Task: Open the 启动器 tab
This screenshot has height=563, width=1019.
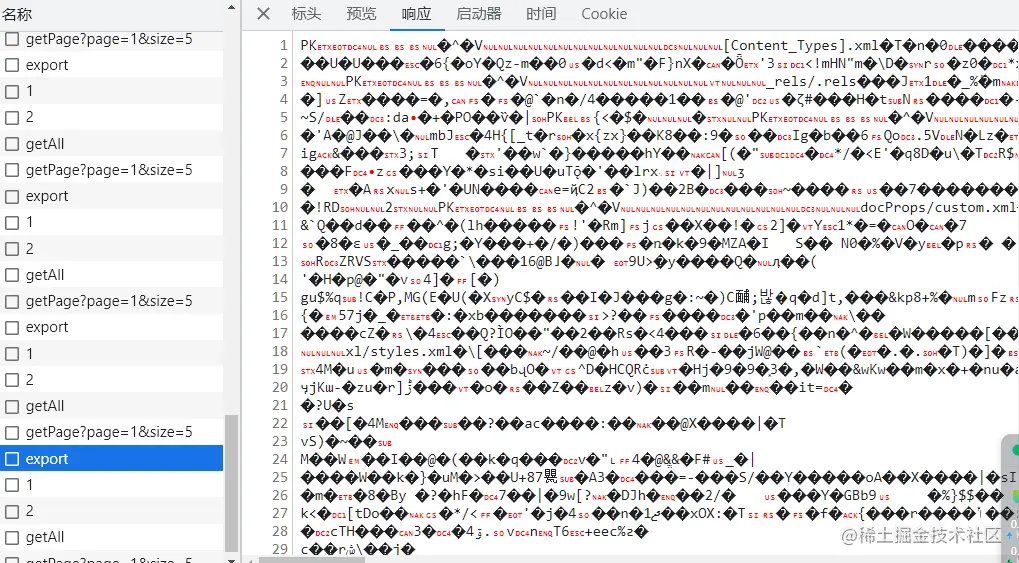Action: pyautogui.click(x=479, y=14)
